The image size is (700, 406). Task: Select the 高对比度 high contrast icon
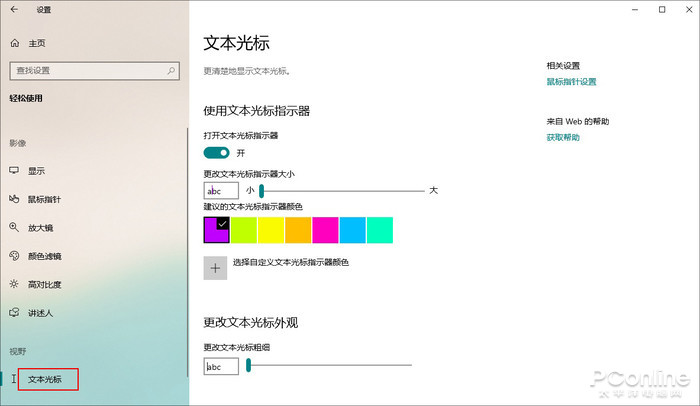[x=14, y=285]
